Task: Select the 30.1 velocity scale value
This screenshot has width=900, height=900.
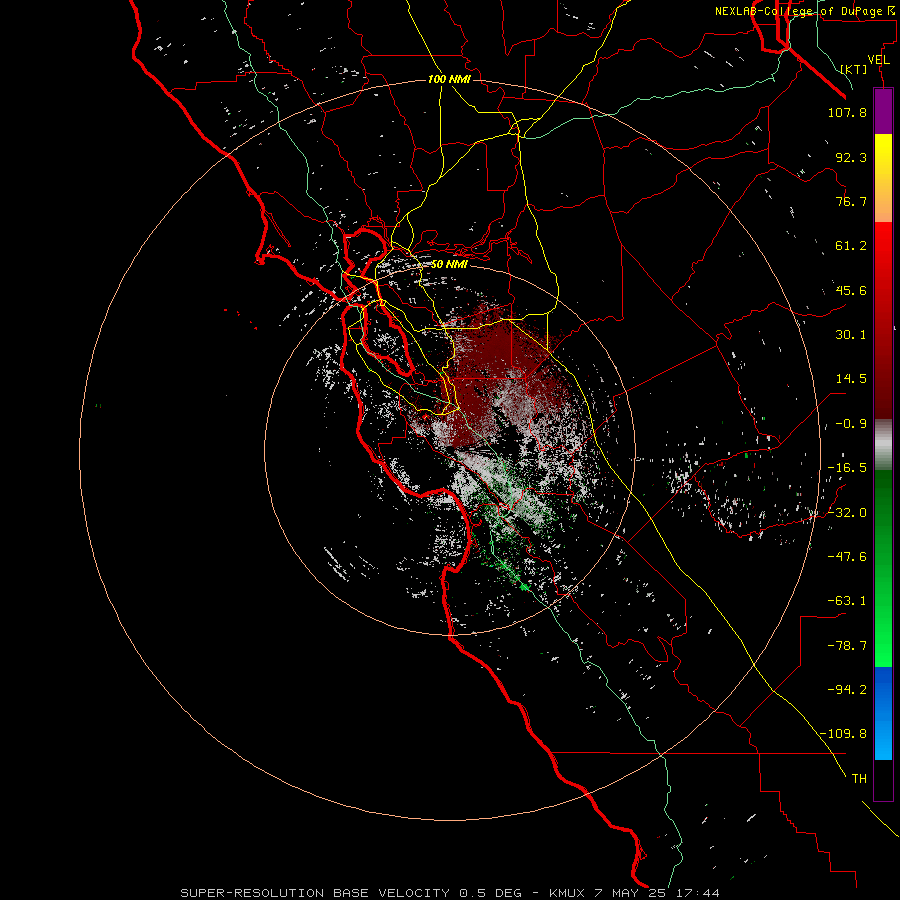Action: tap(851, 335)
